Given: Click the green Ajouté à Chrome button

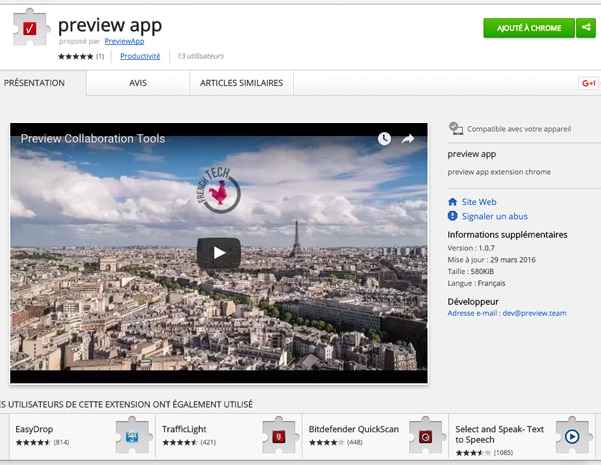Looking at the screenshot, I should coord(529,28).
